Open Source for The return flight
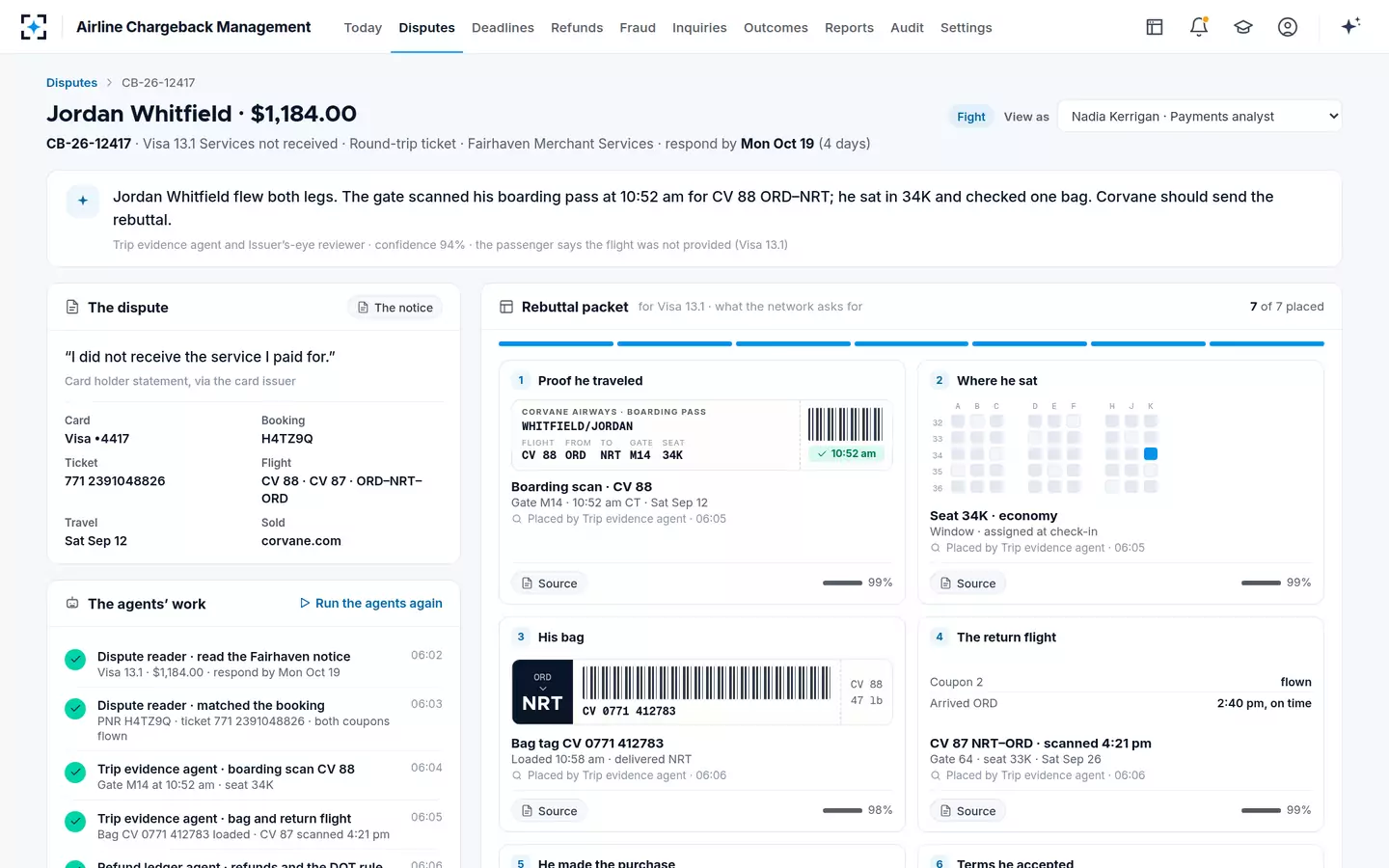 point(967,811)
